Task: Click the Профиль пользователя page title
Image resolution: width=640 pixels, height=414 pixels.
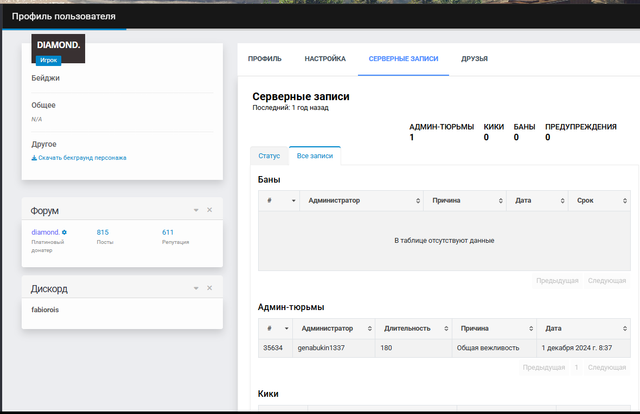Action: [x=63, y=16]
